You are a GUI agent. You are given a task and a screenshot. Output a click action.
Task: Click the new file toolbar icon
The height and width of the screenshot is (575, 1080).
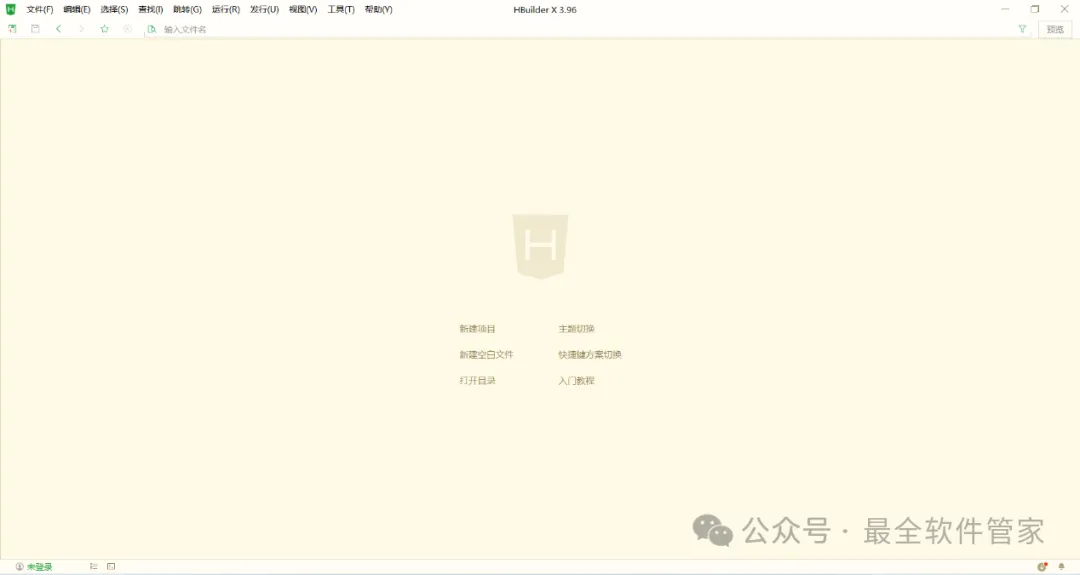point(12,29)
